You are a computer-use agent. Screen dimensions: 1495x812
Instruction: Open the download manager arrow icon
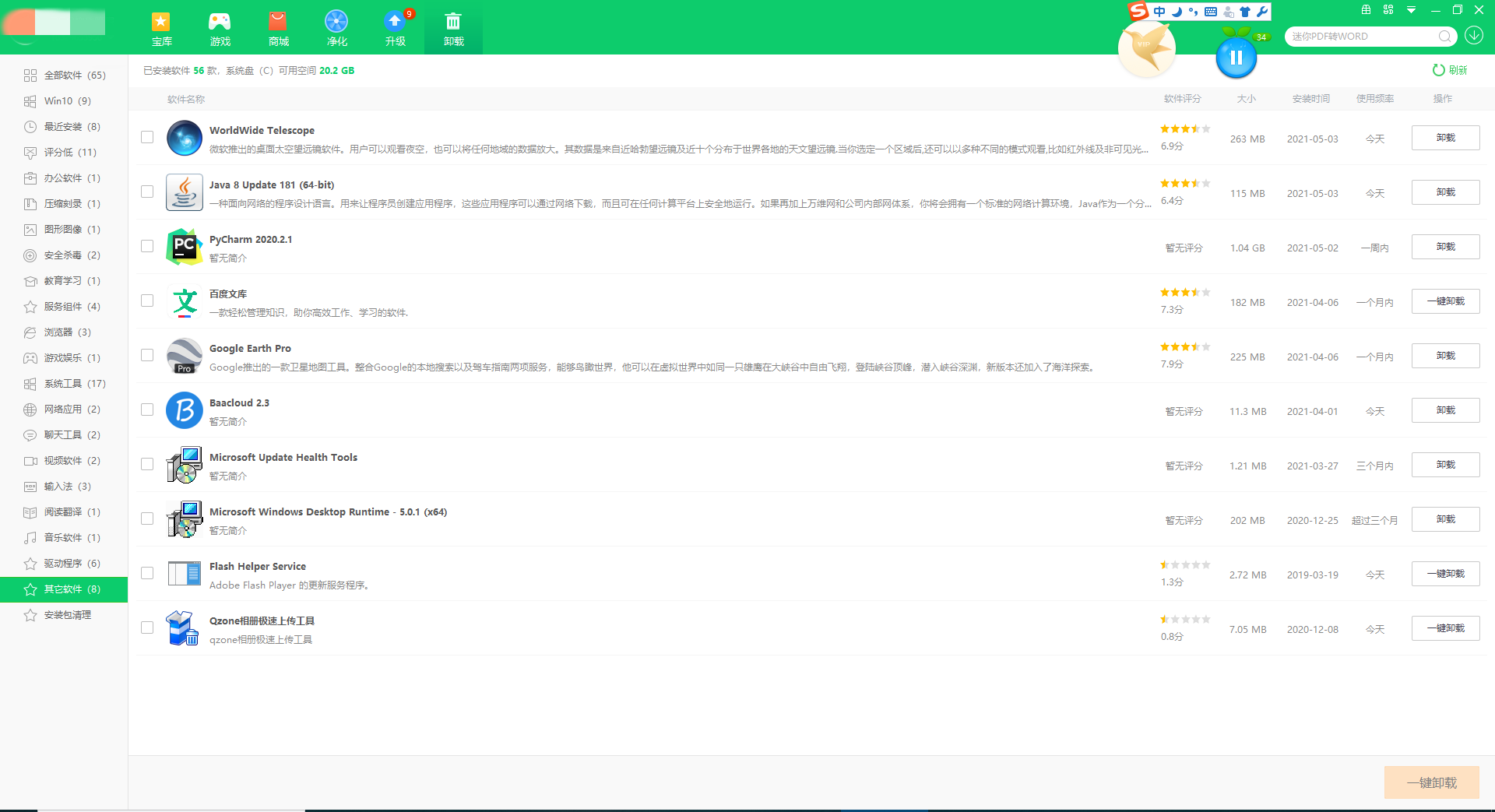click(x=1474, y=36)
